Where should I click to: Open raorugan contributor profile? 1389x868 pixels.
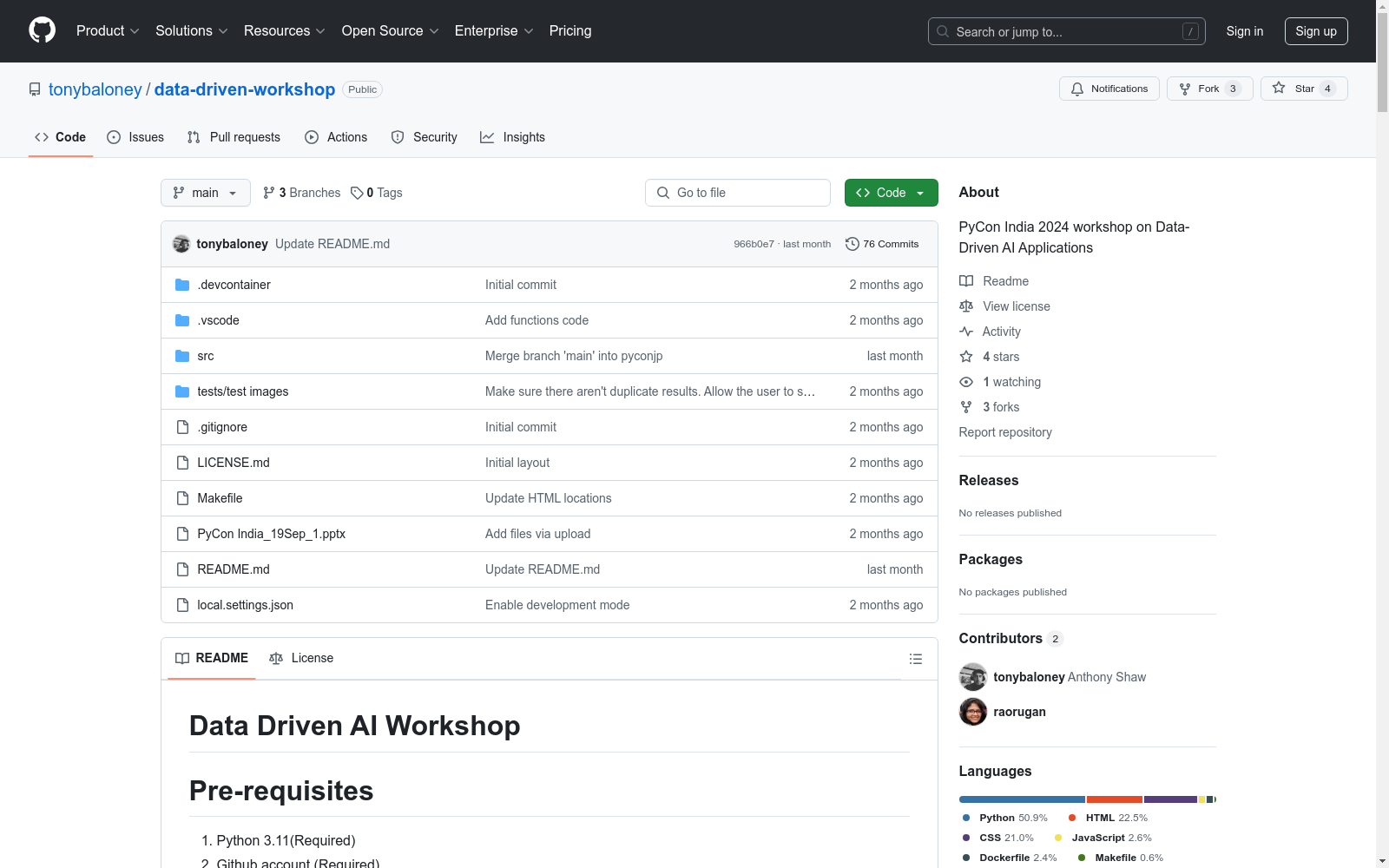(x=1019, y=712)
